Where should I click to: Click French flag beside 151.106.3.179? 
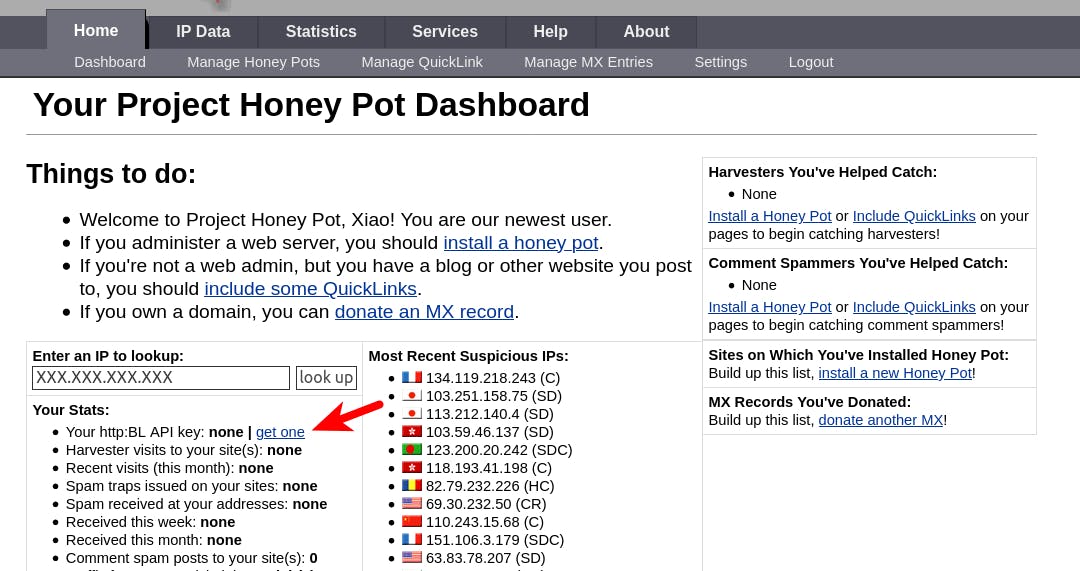click(412, 539)
